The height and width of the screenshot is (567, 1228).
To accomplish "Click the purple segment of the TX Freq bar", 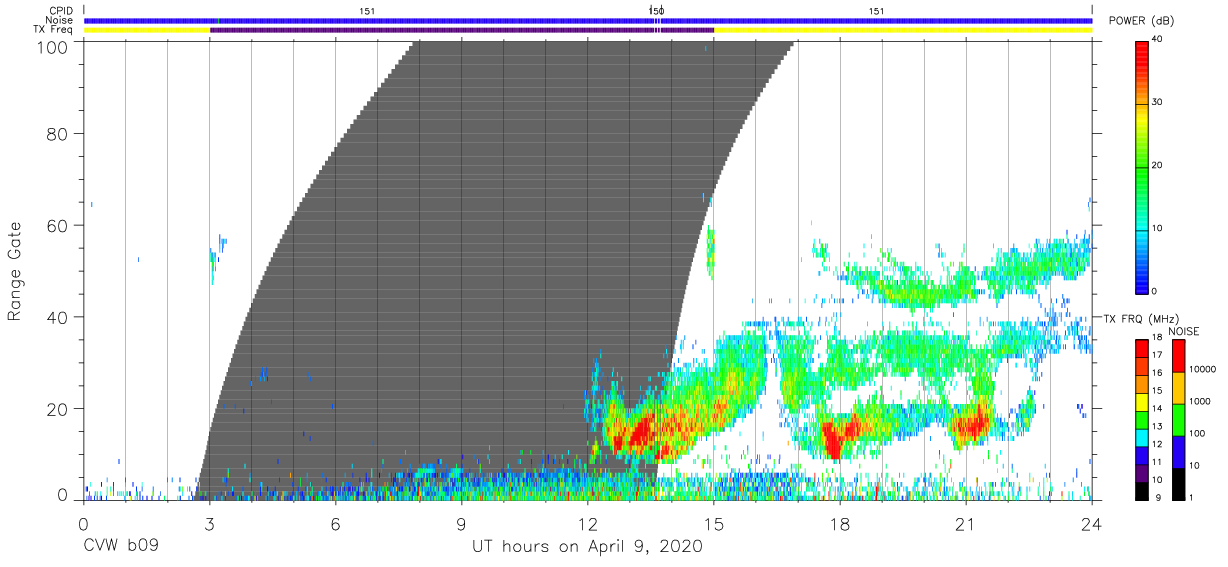I will pyautogui.click(x=462, y=30).
